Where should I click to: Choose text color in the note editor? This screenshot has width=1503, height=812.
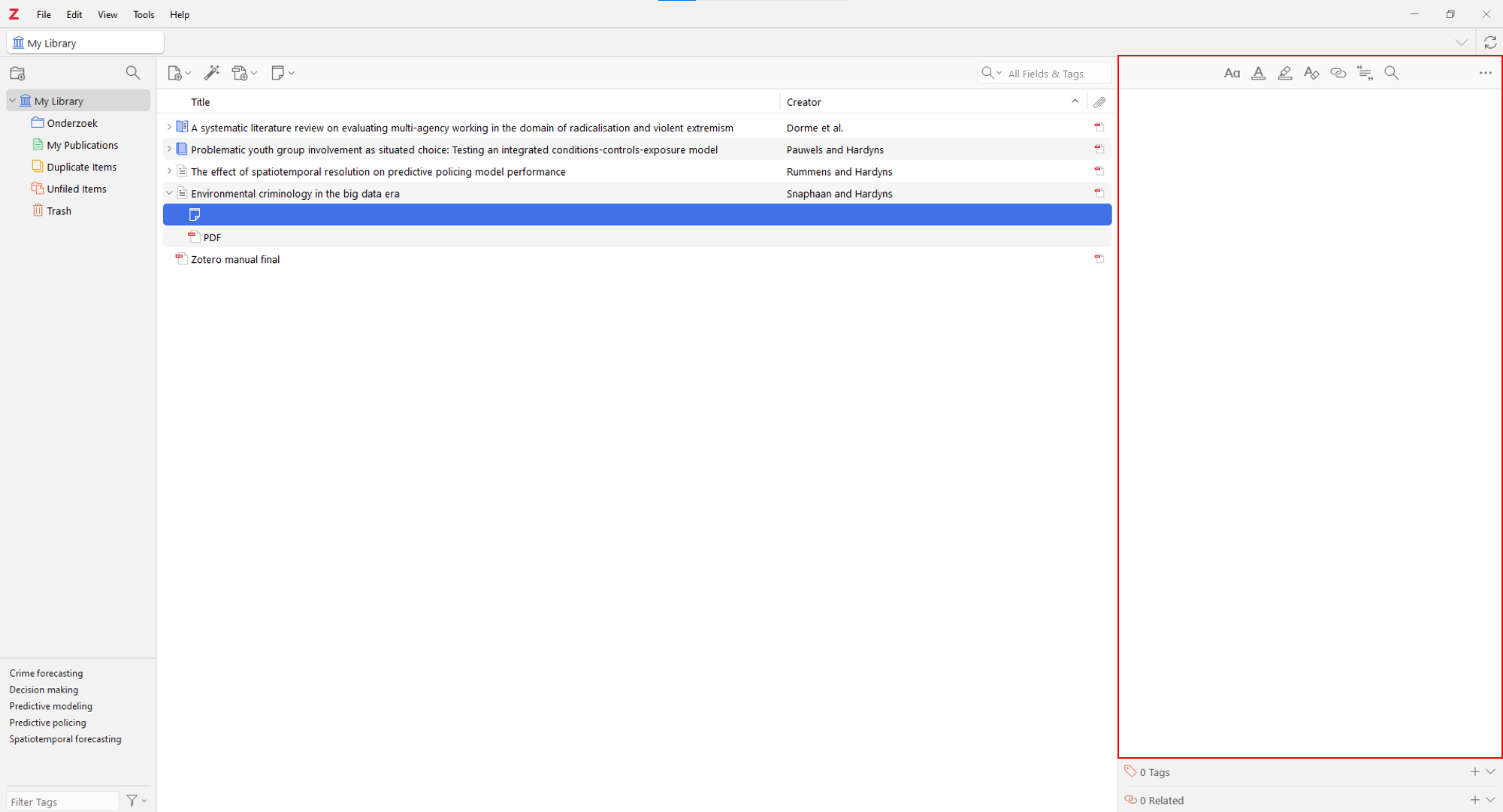coord(1259,73)
